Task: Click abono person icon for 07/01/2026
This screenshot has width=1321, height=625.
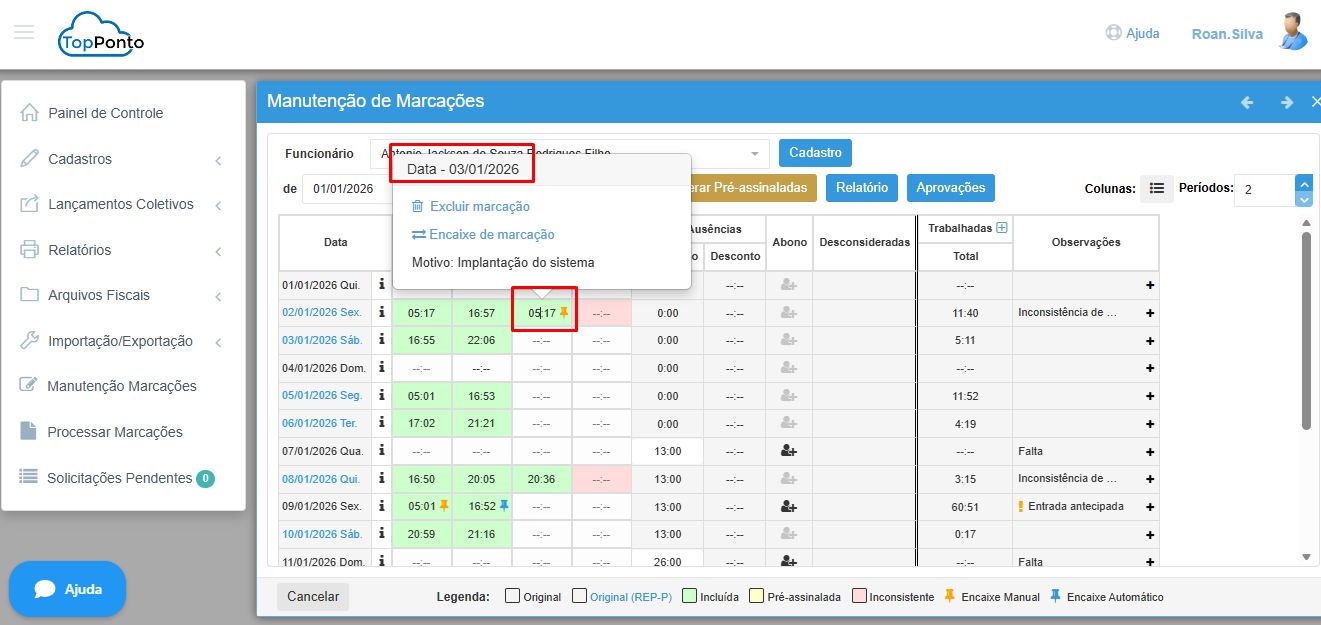Action: (x=789, y=451)
